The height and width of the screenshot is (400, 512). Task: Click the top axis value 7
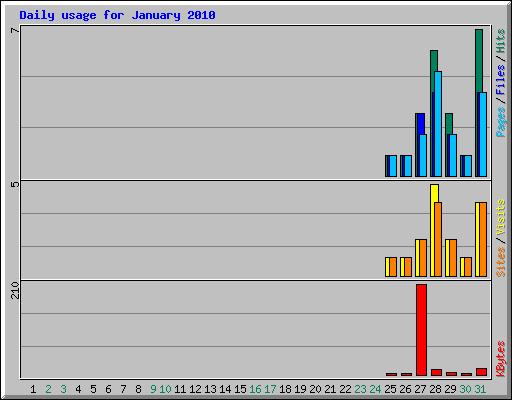pos(15,30)
